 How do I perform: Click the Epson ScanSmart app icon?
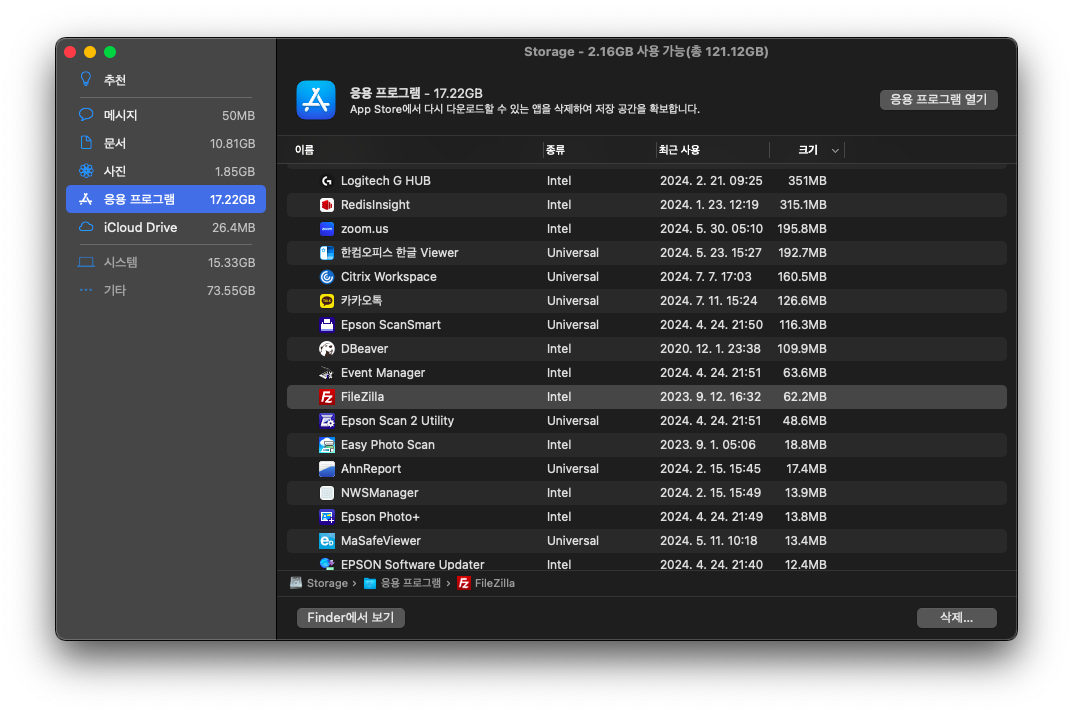tap(327, 324)
